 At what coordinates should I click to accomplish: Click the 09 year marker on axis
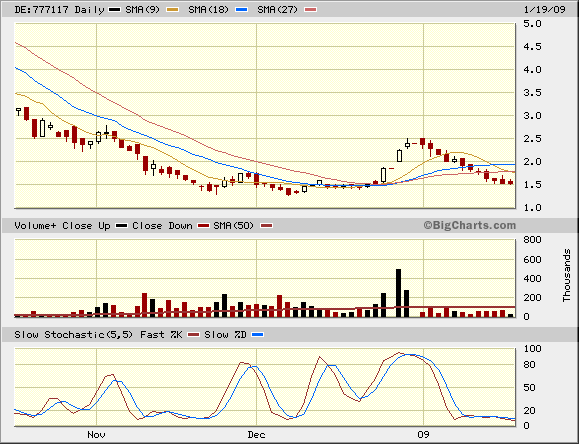tap(424, 435)
